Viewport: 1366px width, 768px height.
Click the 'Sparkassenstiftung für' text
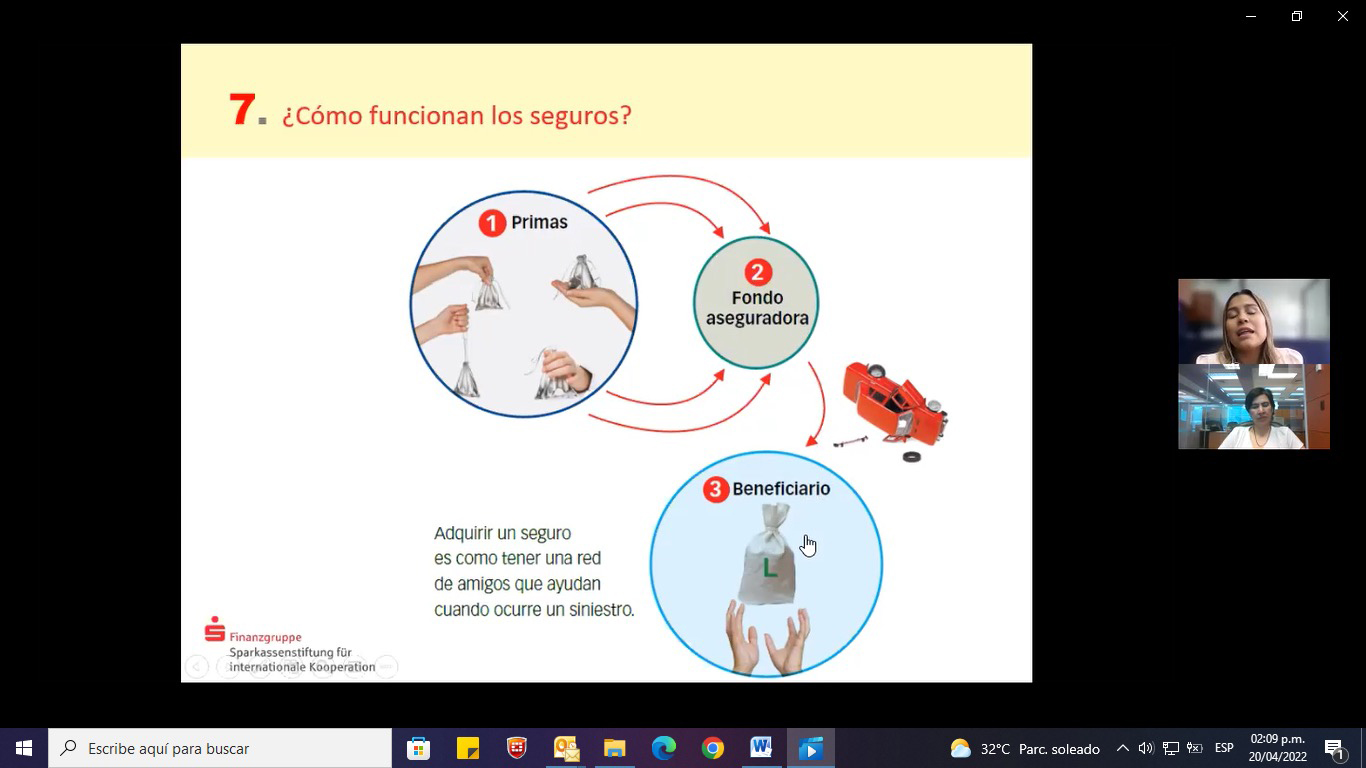290,652
